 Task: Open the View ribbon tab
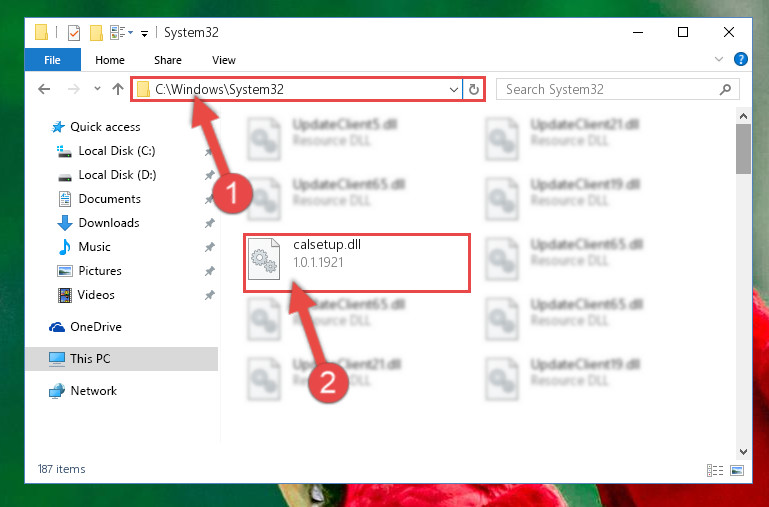click(224, 60)
